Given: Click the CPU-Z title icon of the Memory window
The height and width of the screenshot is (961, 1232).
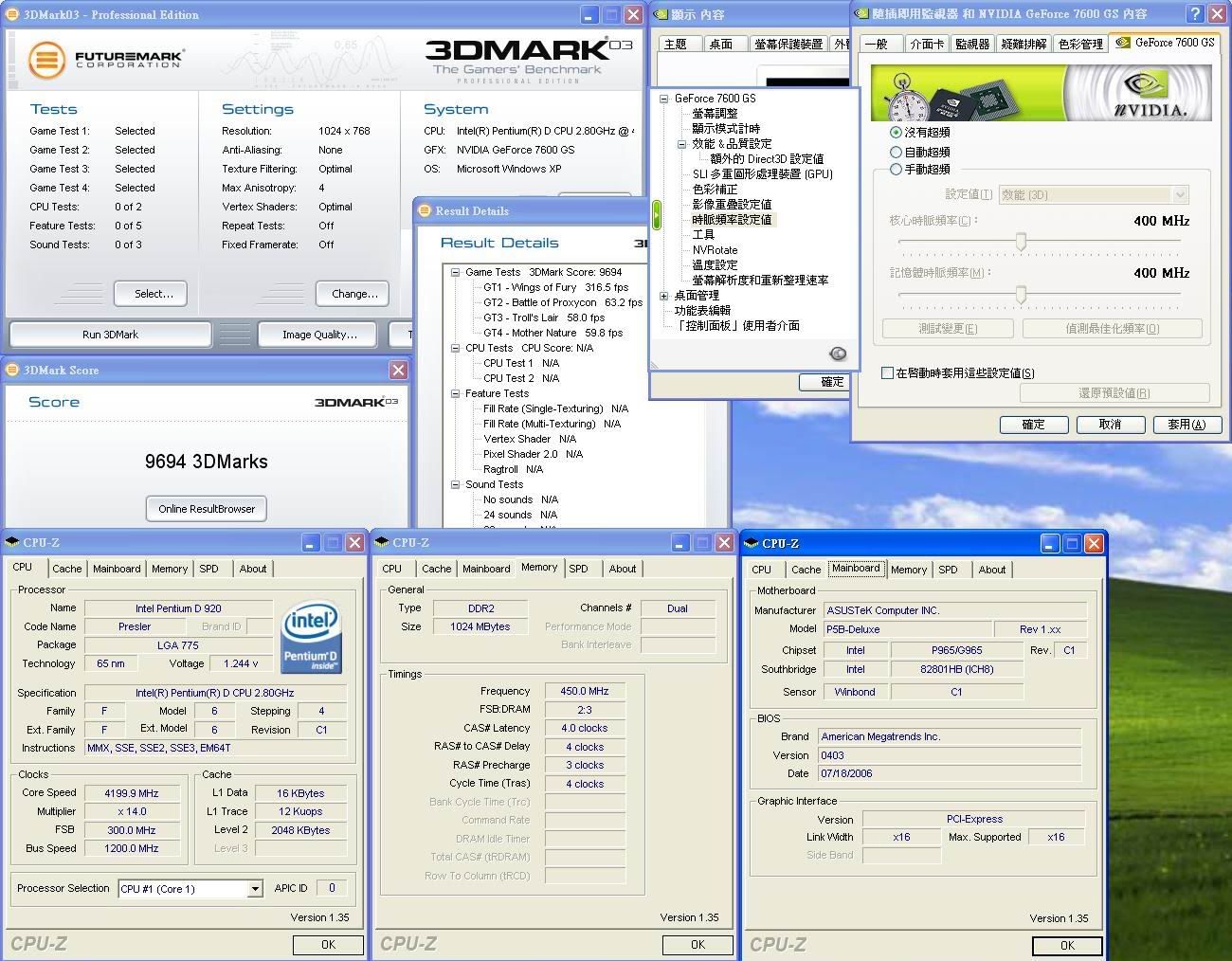Looking at the screenshot, I should pyautogui.click(x=382, y=542).
